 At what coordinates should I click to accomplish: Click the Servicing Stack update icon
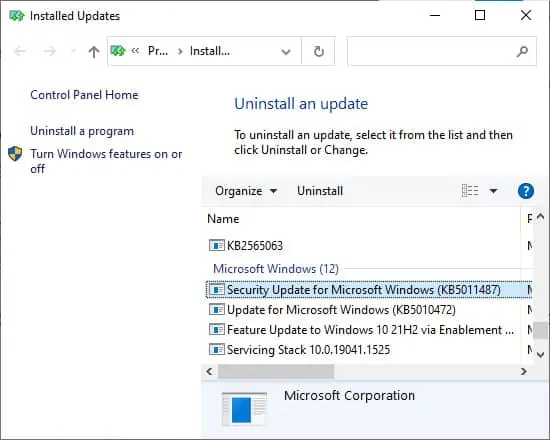217,349
